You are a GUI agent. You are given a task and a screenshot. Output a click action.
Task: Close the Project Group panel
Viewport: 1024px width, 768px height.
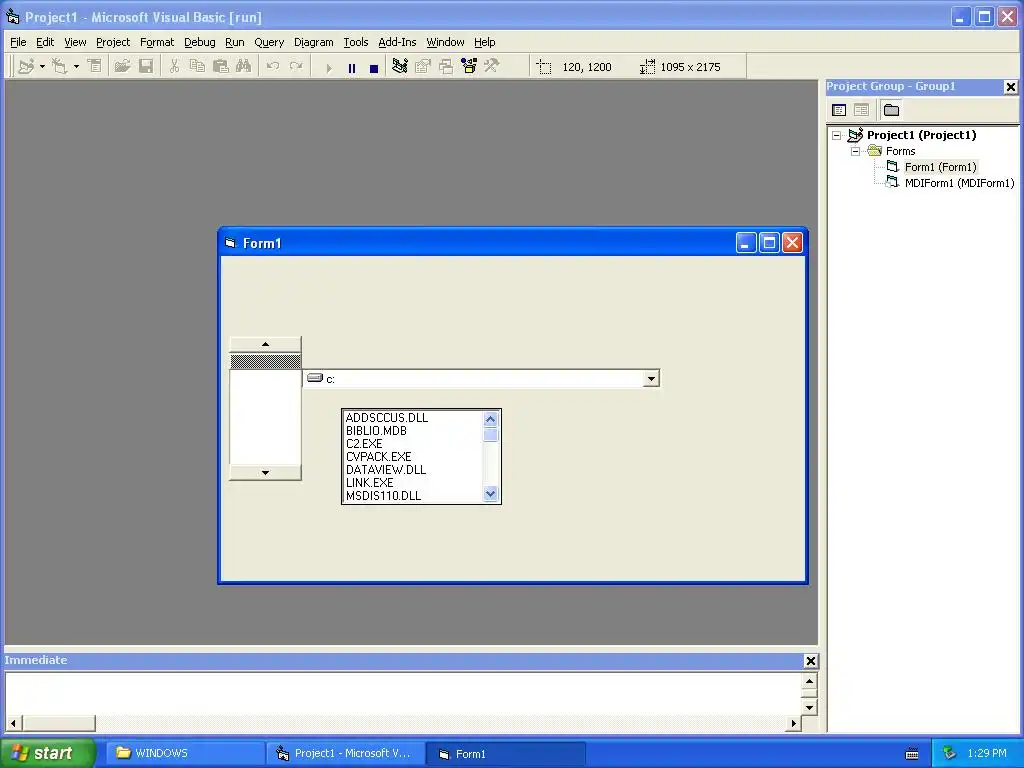point(1010,87)
